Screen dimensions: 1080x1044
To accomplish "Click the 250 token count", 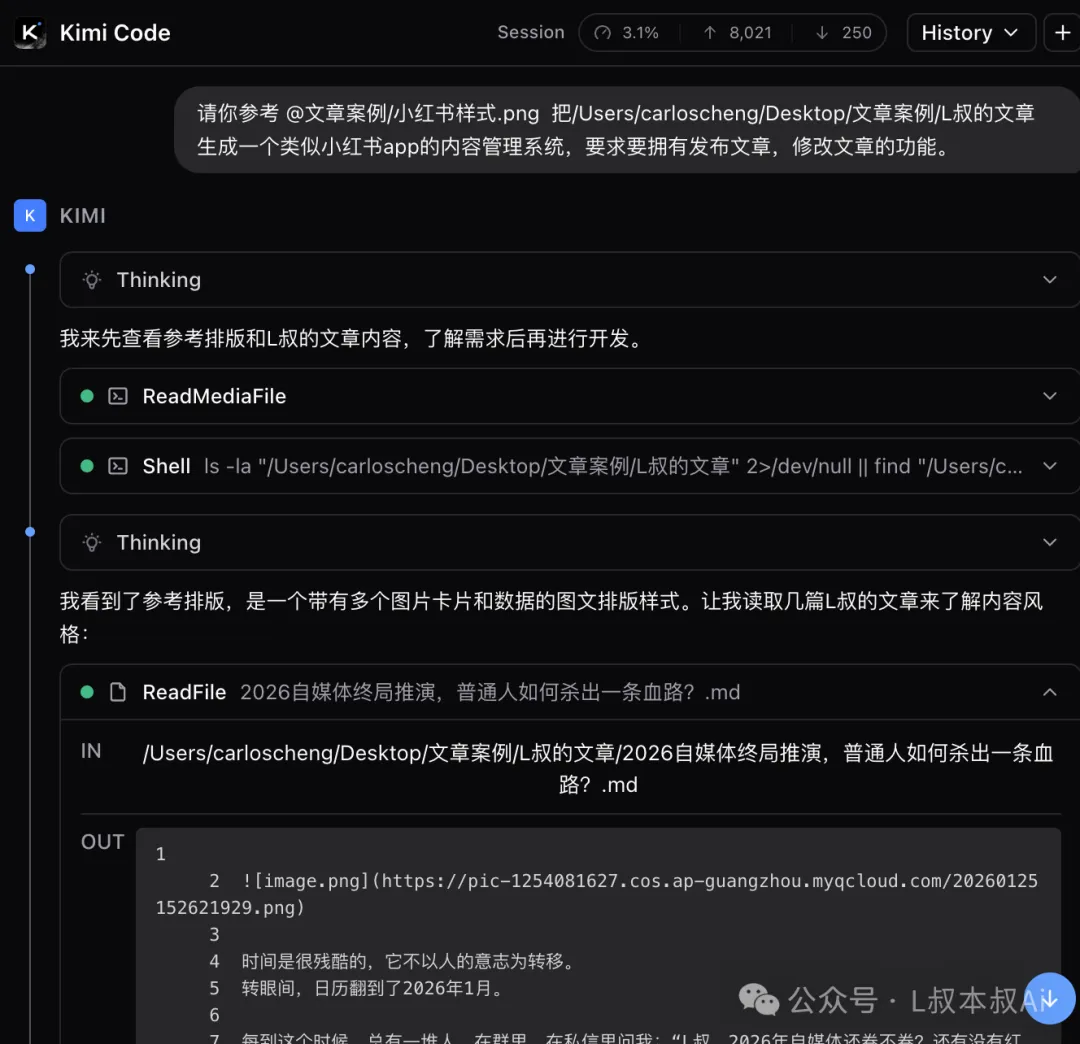I will [857, 33].
